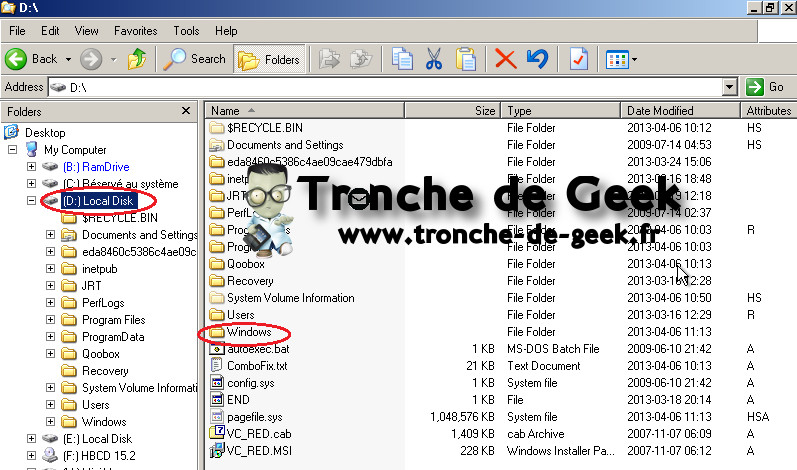Click the Copy To toolbar icon
This screenshot has width=797, height=470.
coord(361,59)
